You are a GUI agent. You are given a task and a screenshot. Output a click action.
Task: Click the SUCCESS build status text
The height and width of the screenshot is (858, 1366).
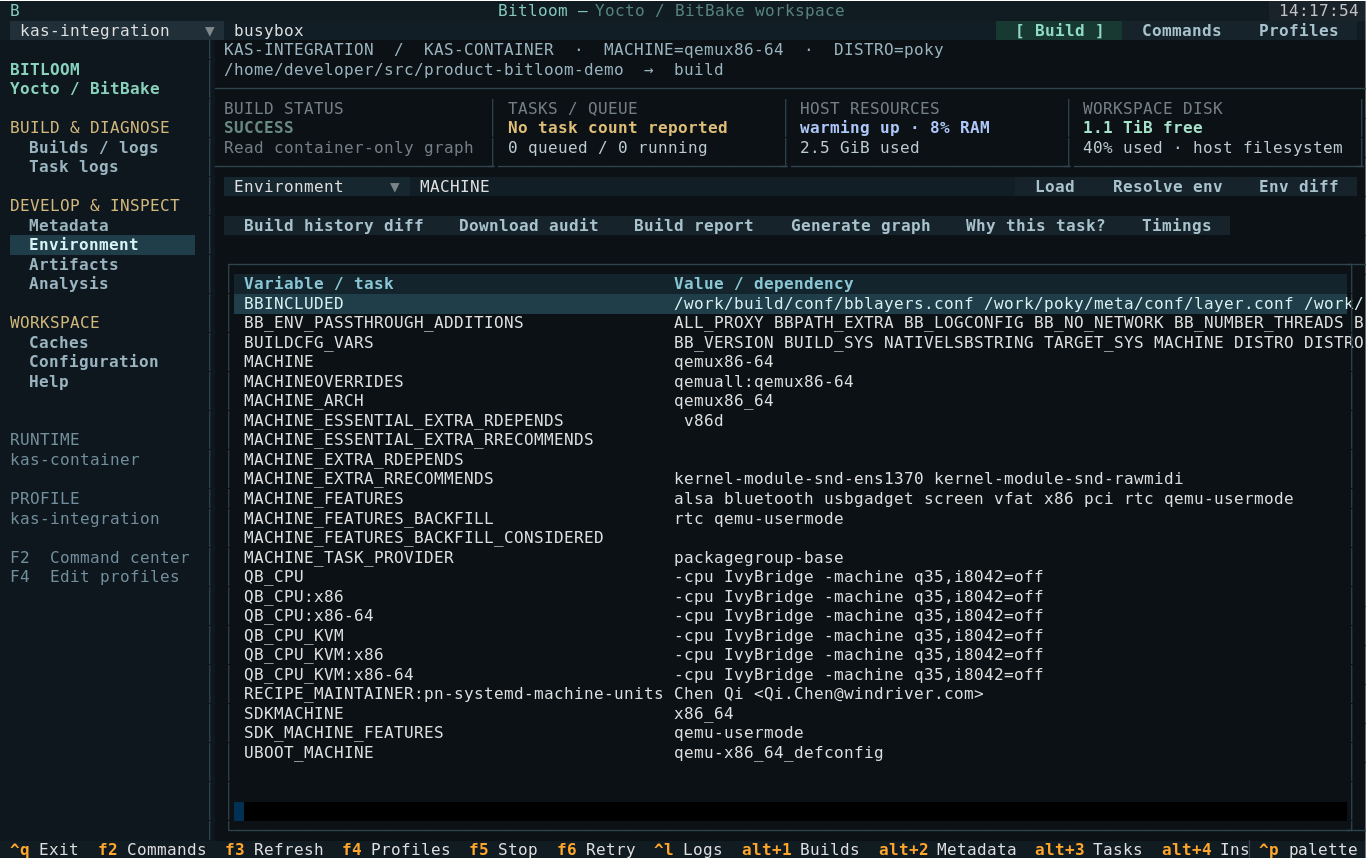[x=259, y=128]
